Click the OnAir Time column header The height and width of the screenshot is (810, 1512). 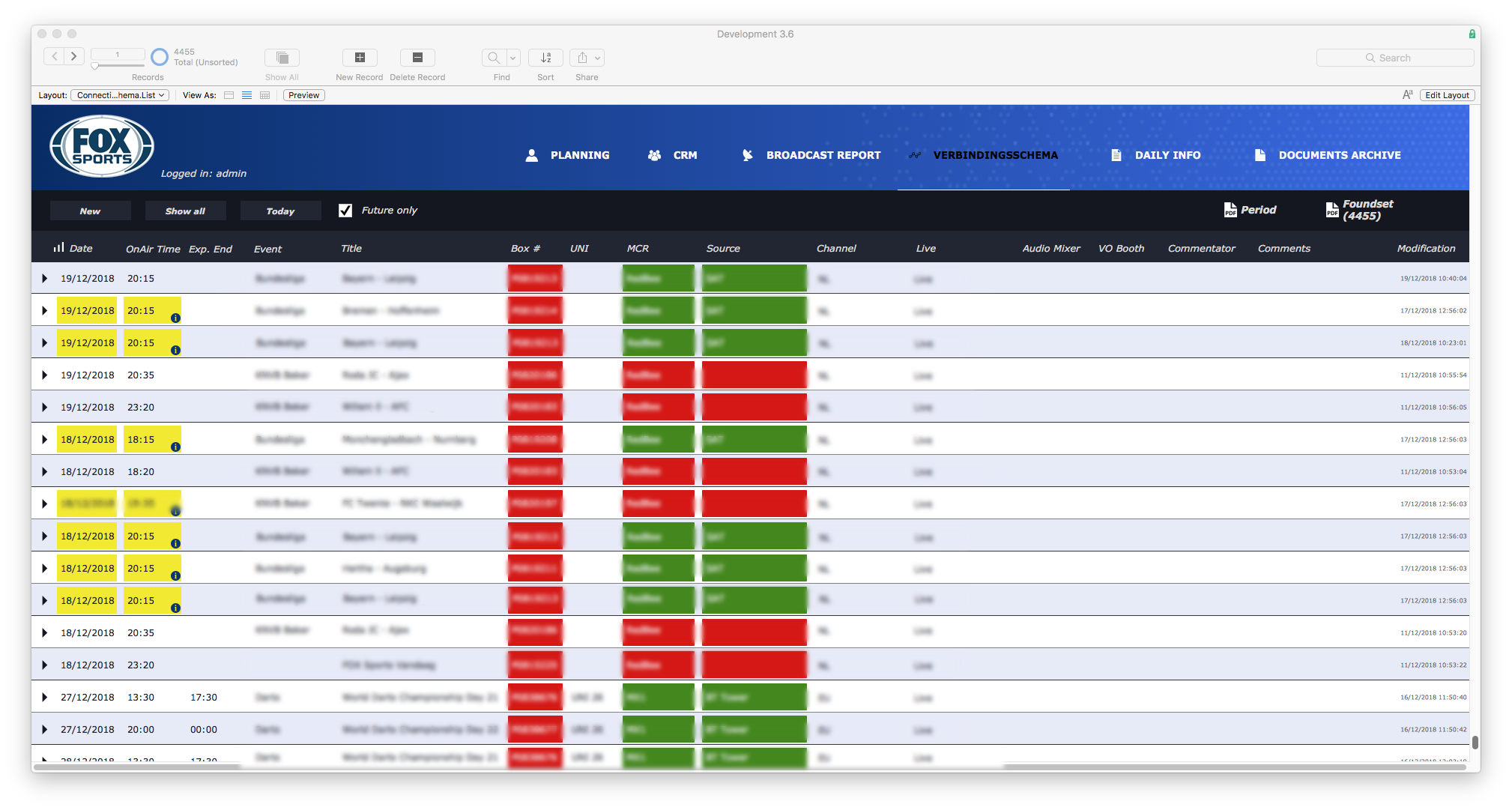coord(153,249)
